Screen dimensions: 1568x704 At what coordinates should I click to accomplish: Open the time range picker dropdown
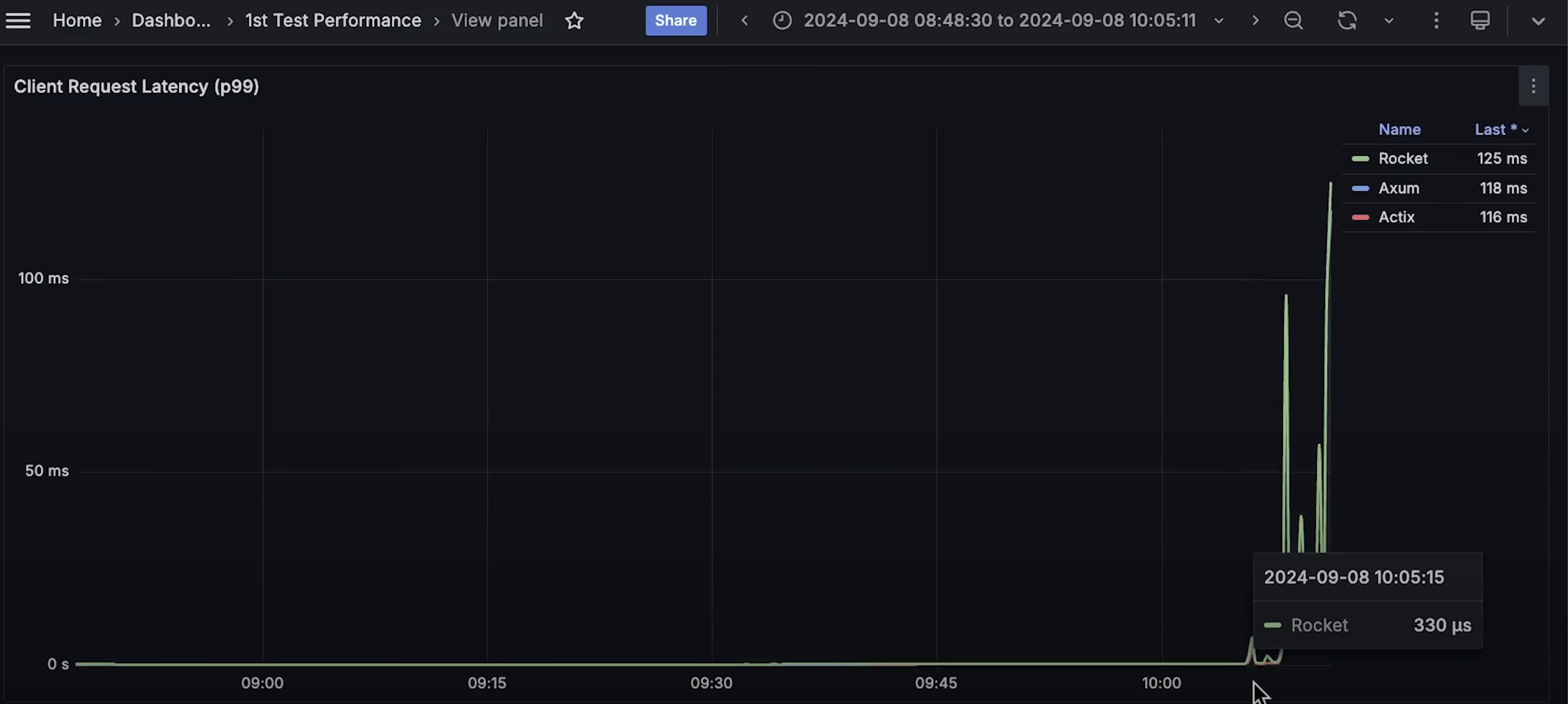[x=998, y=21]
